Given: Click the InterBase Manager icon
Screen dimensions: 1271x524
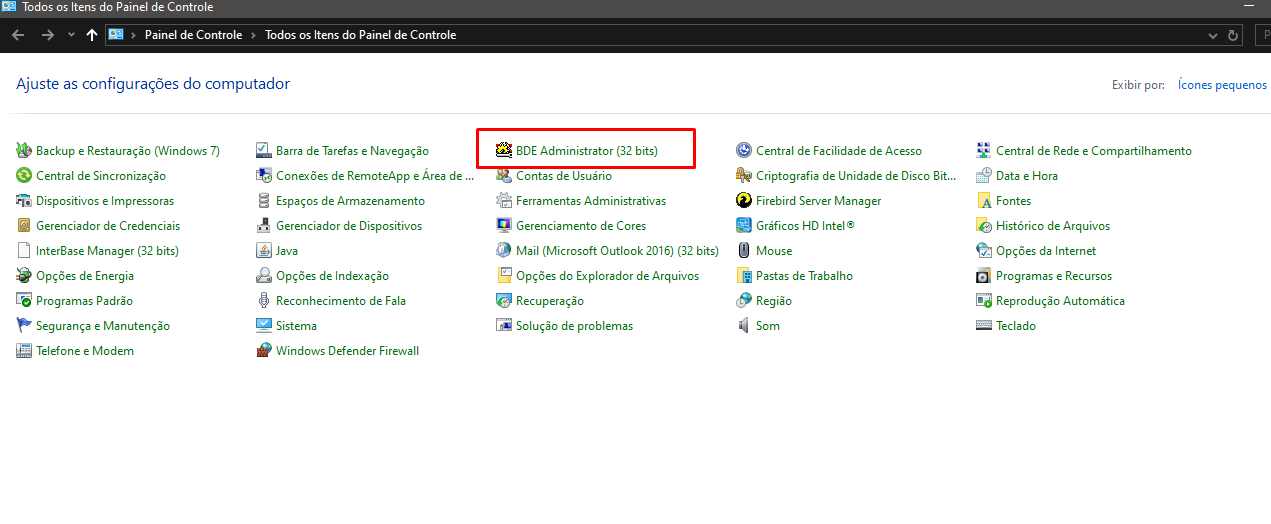Looking at the screenshot, I should point(25,251).
